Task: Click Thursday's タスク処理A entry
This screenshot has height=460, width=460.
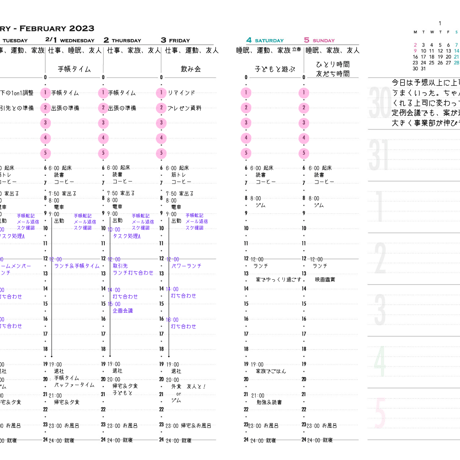Action: (x=127, y=236)
